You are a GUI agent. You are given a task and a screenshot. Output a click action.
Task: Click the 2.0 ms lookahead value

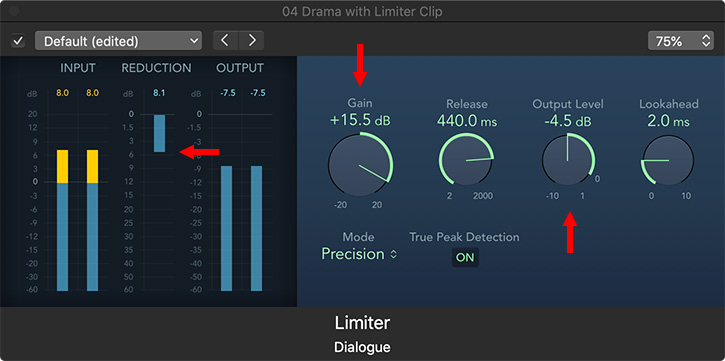click(x=668, y=121)
